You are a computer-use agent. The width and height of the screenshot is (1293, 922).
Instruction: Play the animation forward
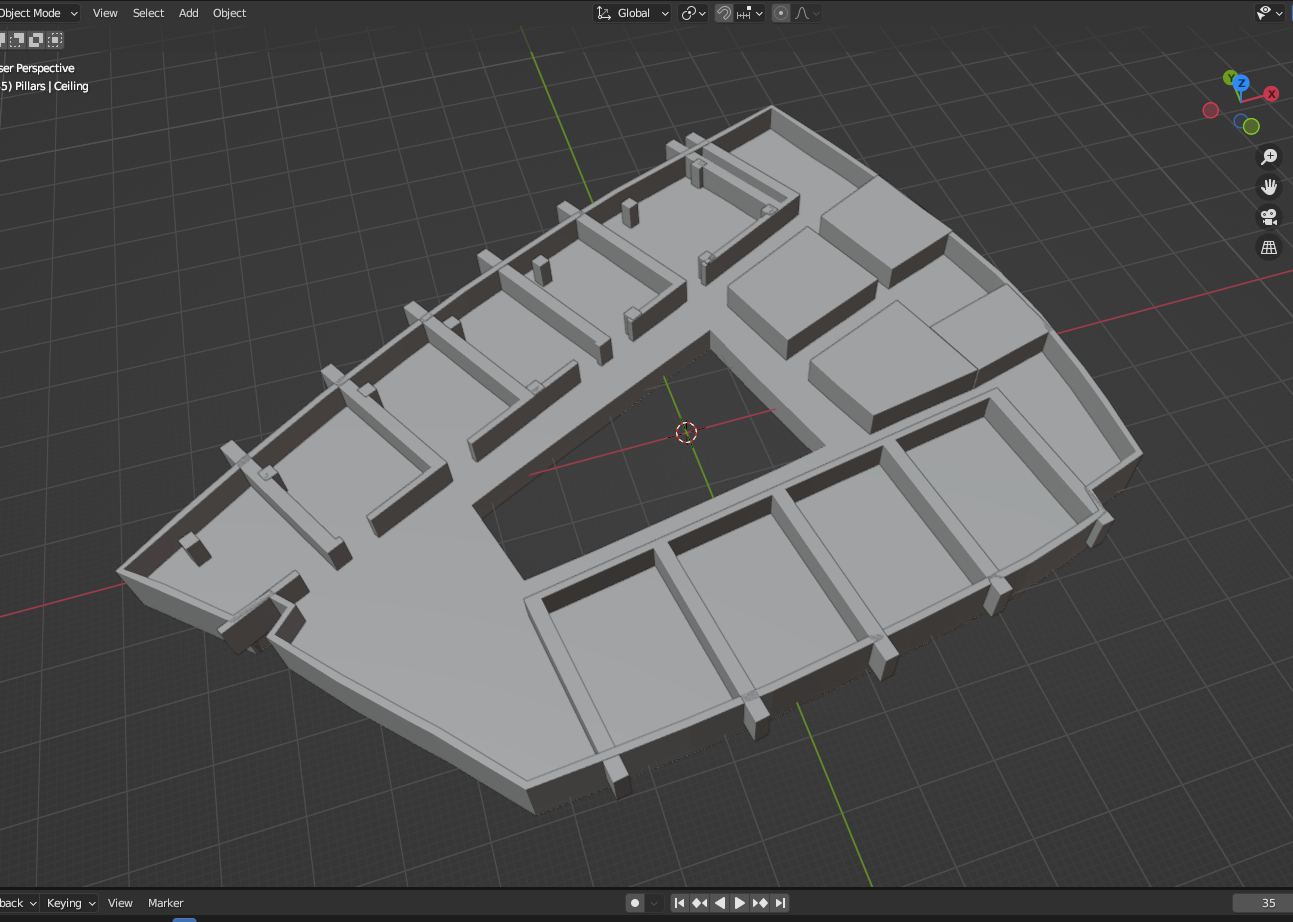[740, 903]
